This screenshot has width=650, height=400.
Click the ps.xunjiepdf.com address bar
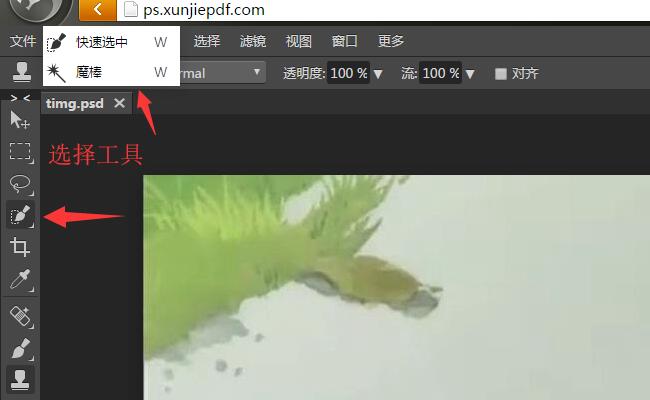point(383,10)
